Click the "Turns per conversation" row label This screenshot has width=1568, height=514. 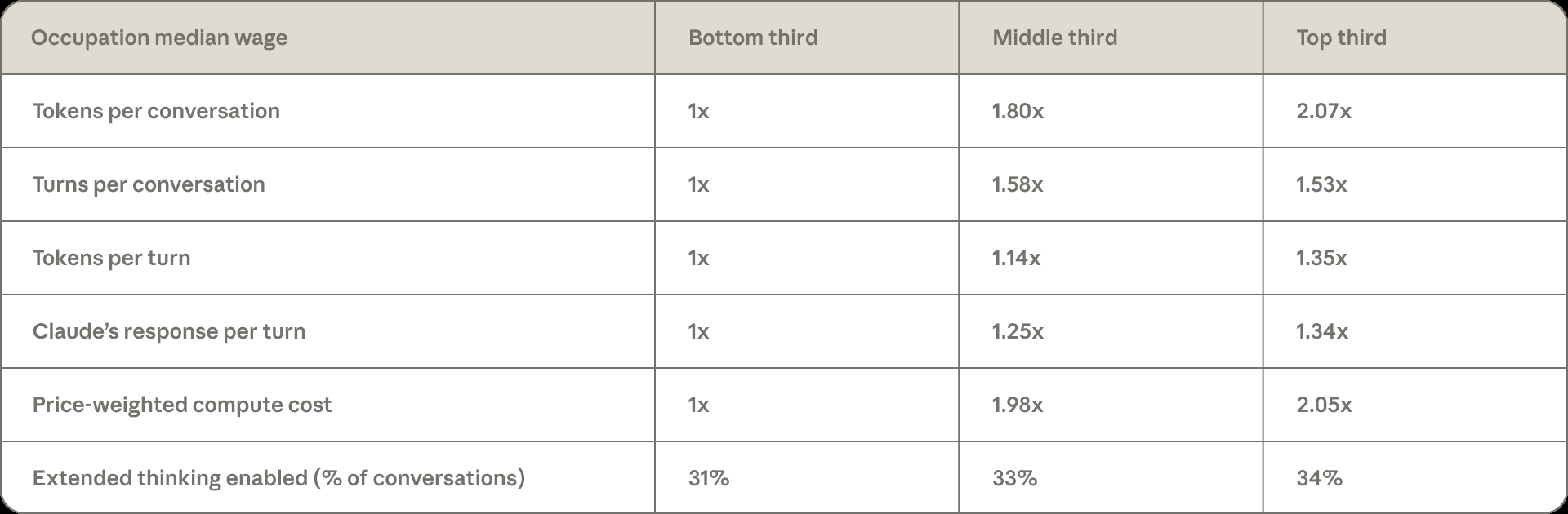coord(149,184)
